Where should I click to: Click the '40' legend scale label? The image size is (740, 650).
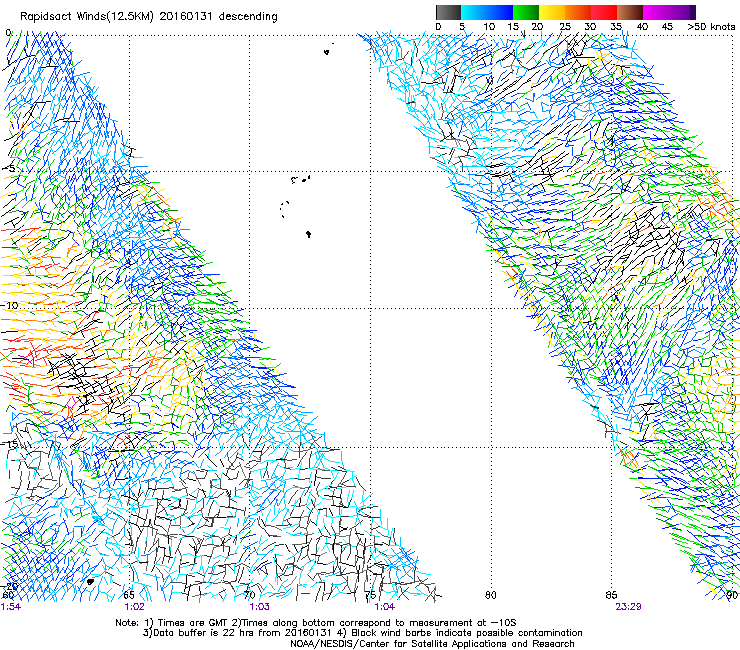click(x=642, y=27)
